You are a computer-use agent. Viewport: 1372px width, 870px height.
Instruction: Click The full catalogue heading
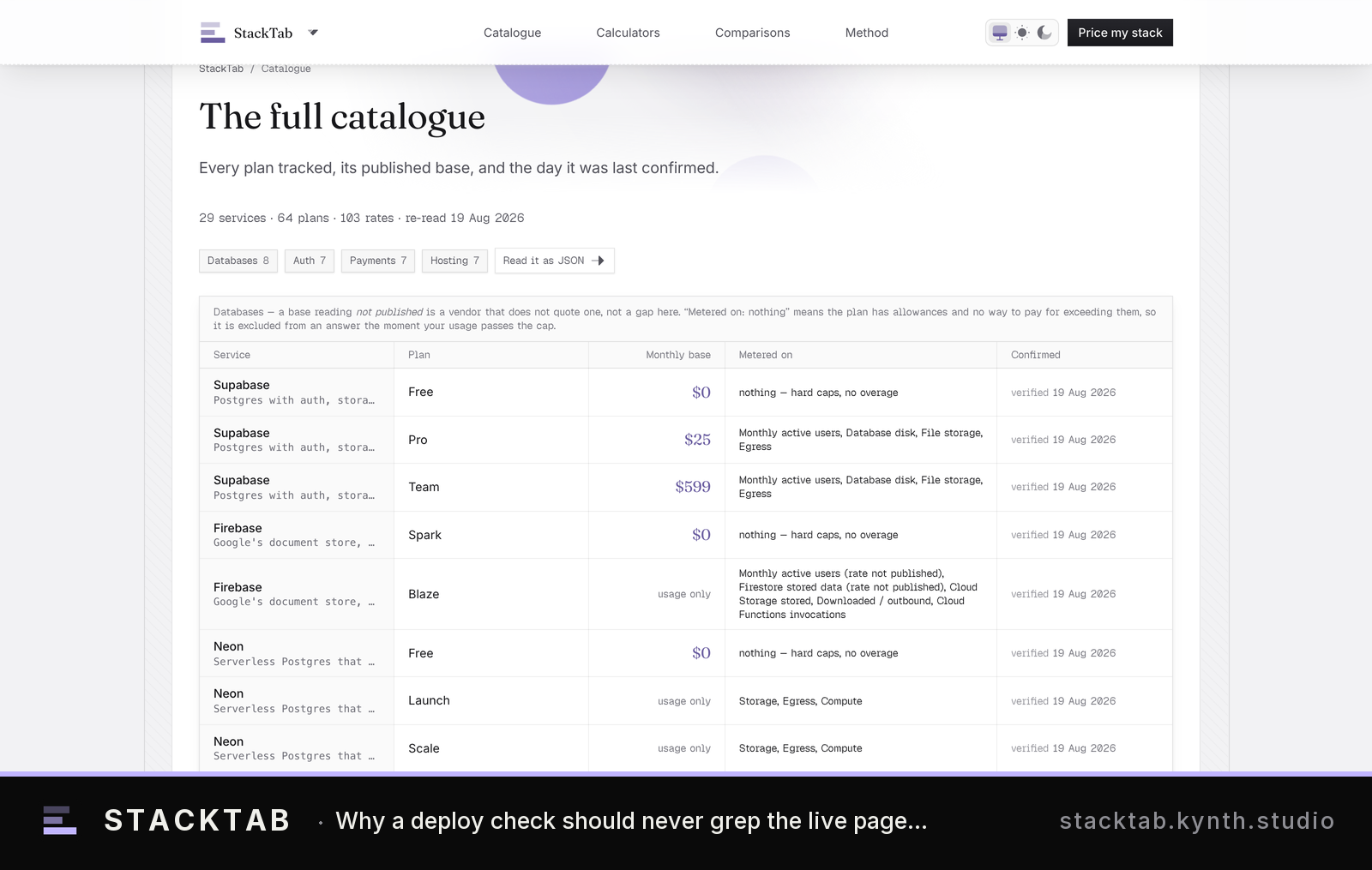(x=342, y=117)
